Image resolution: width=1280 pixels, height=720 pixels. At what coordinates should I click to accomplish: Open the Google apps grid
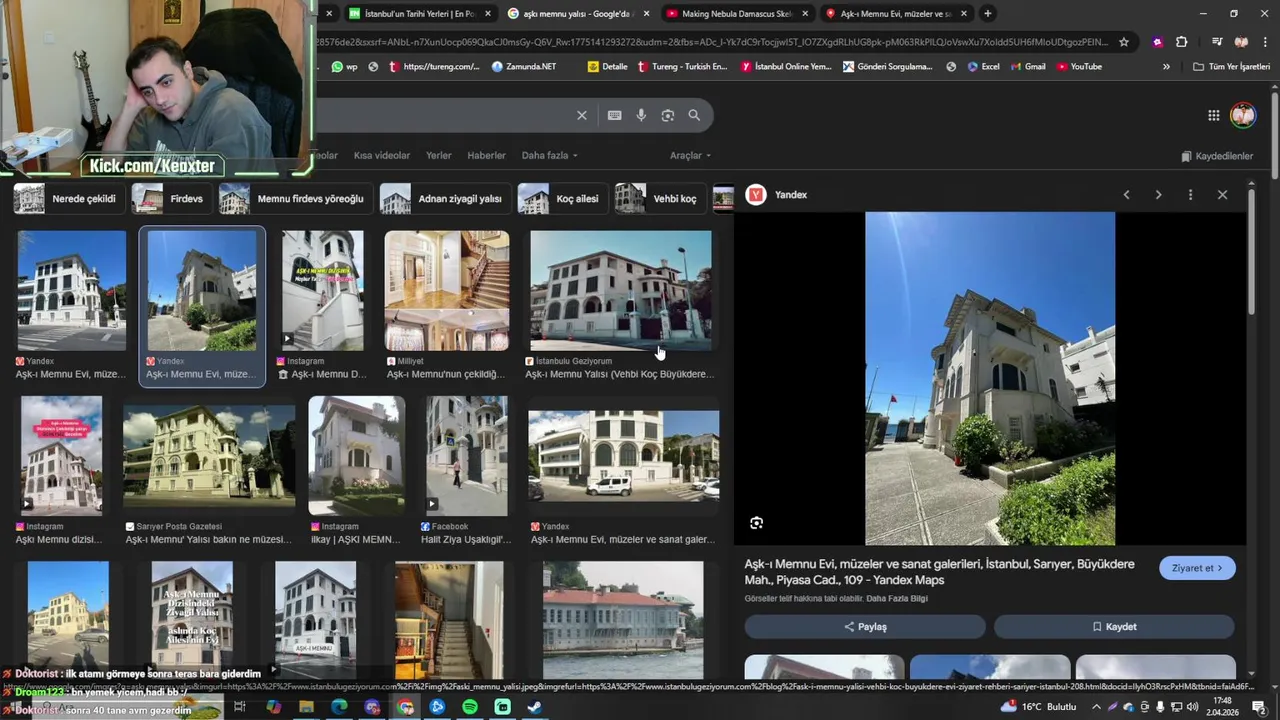pos(1213,115)
